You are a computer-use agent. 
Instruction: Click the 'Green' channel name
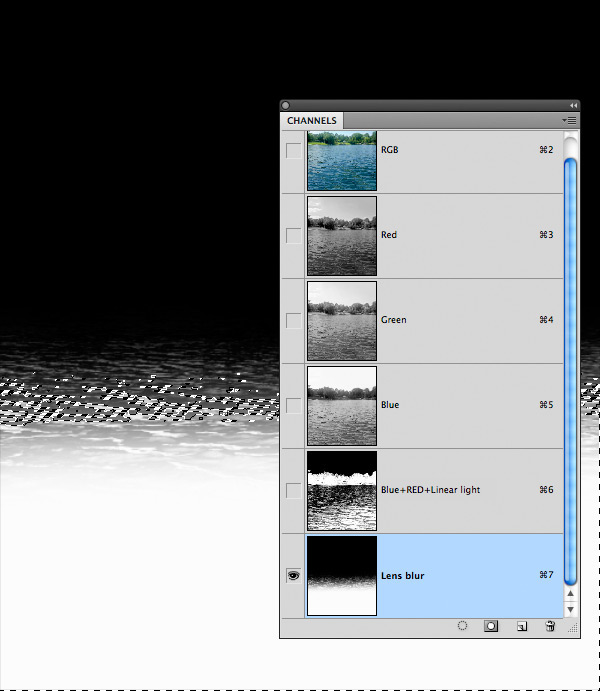click(393, 320)
